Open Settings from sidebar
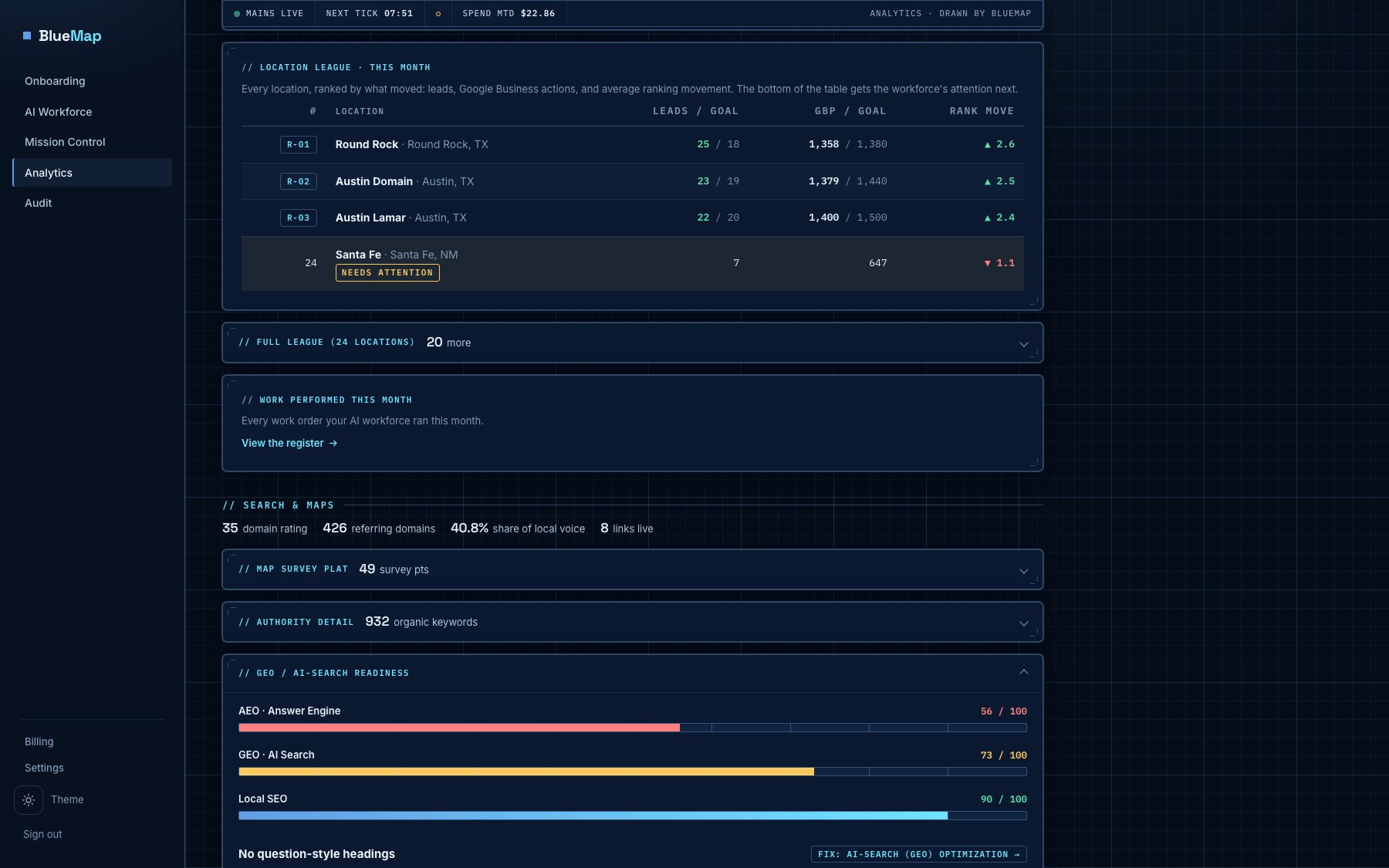Screen dimensions: 1389x868 [44, 768]
